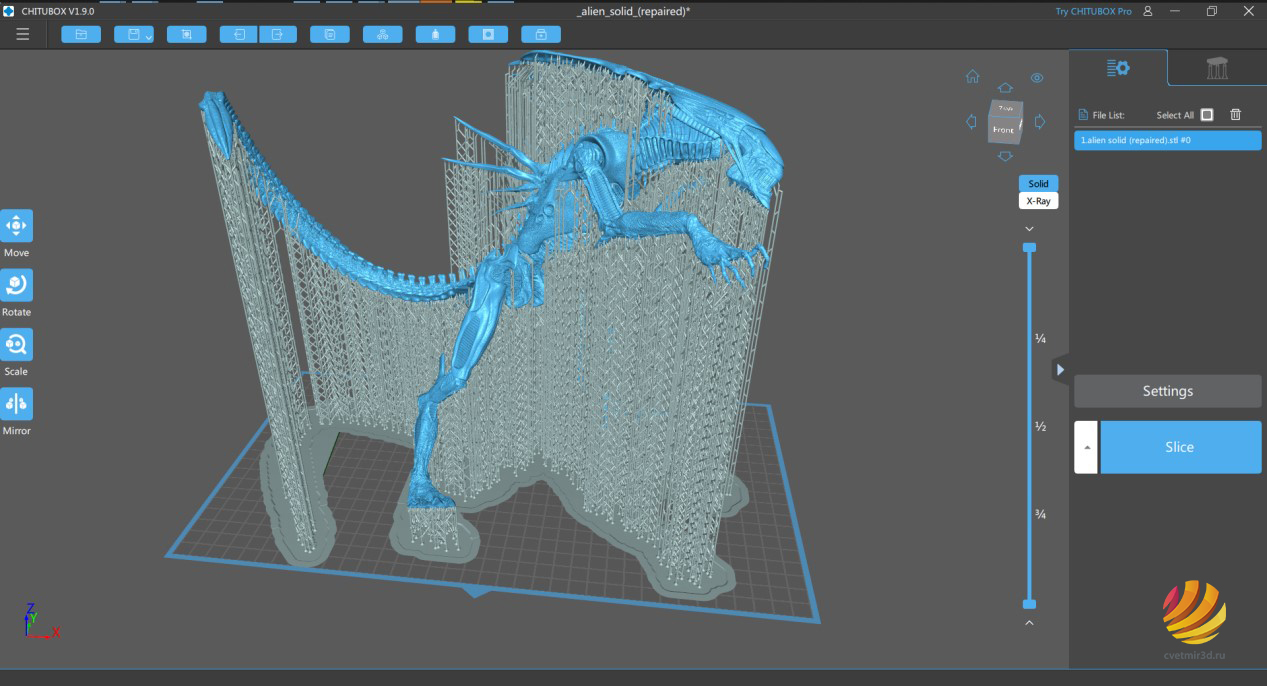This screenshot has width=1267, height=686.
Task: Click the File List document icon
Action: click(x=1082, y=115)
